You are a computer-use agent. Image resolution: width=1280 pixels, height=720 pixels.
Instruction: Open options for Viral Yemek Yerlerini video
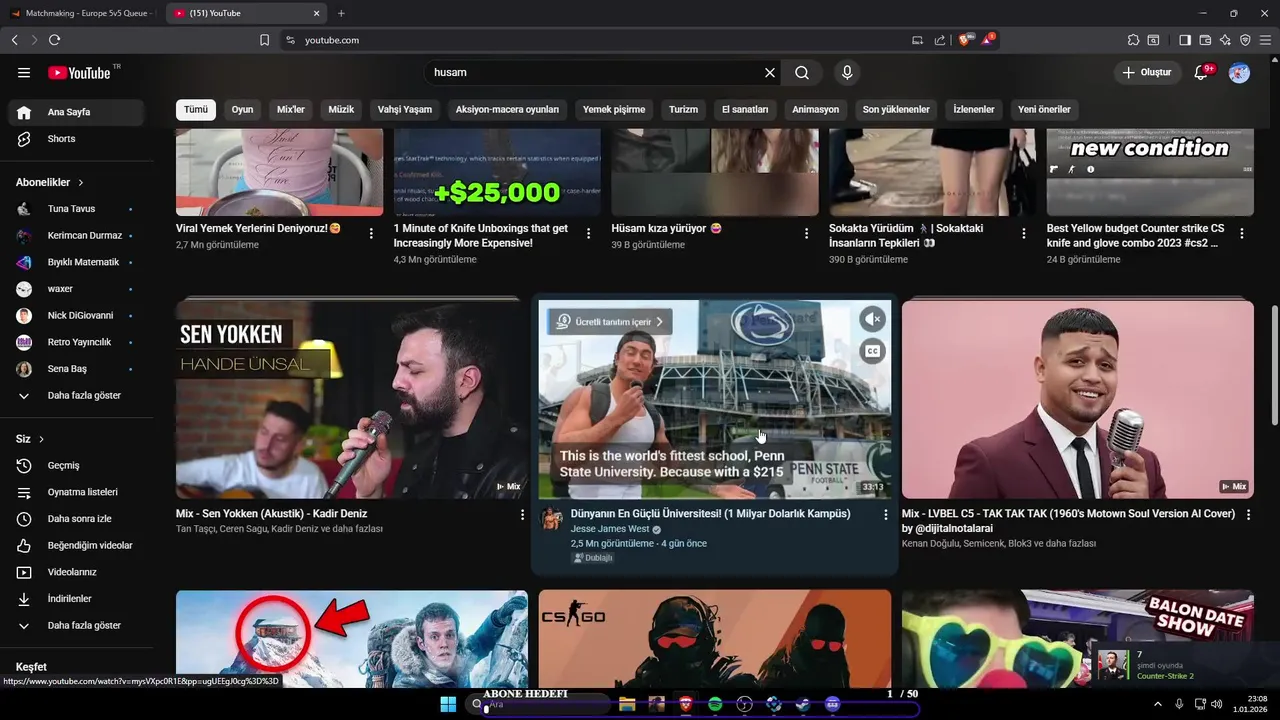coord(371,233)
